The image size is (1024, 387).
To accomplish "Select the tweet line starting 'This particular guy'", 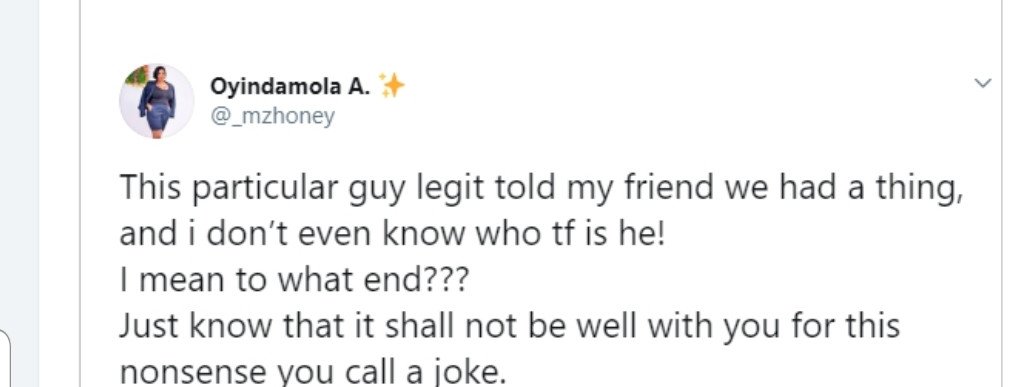I will tap(541, 189).
